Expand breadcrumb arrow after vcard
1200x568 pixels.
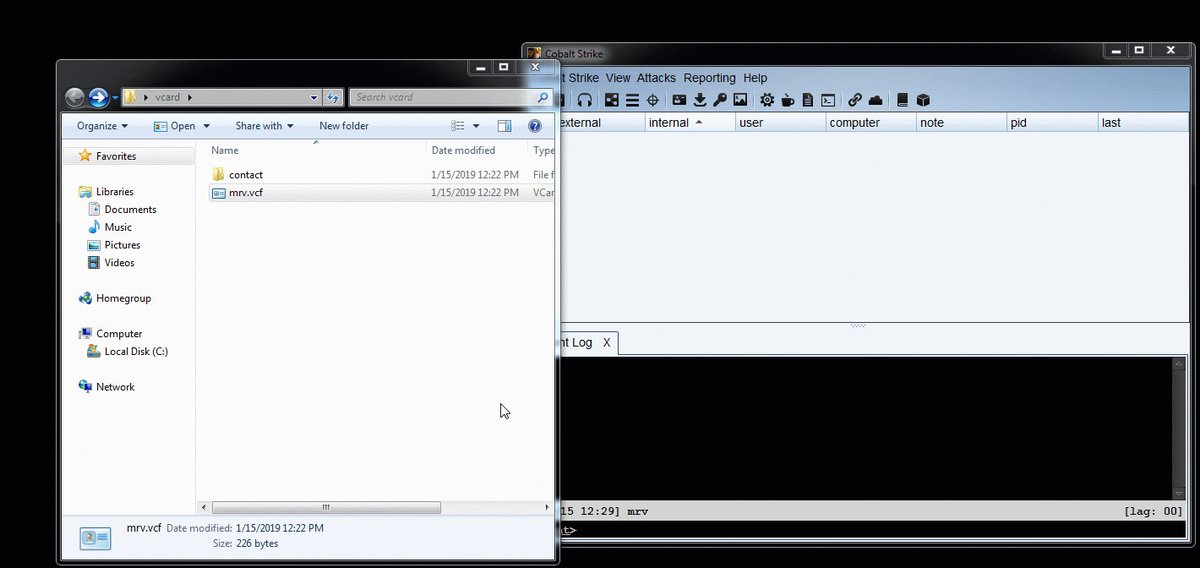click(x=190, y=97)
